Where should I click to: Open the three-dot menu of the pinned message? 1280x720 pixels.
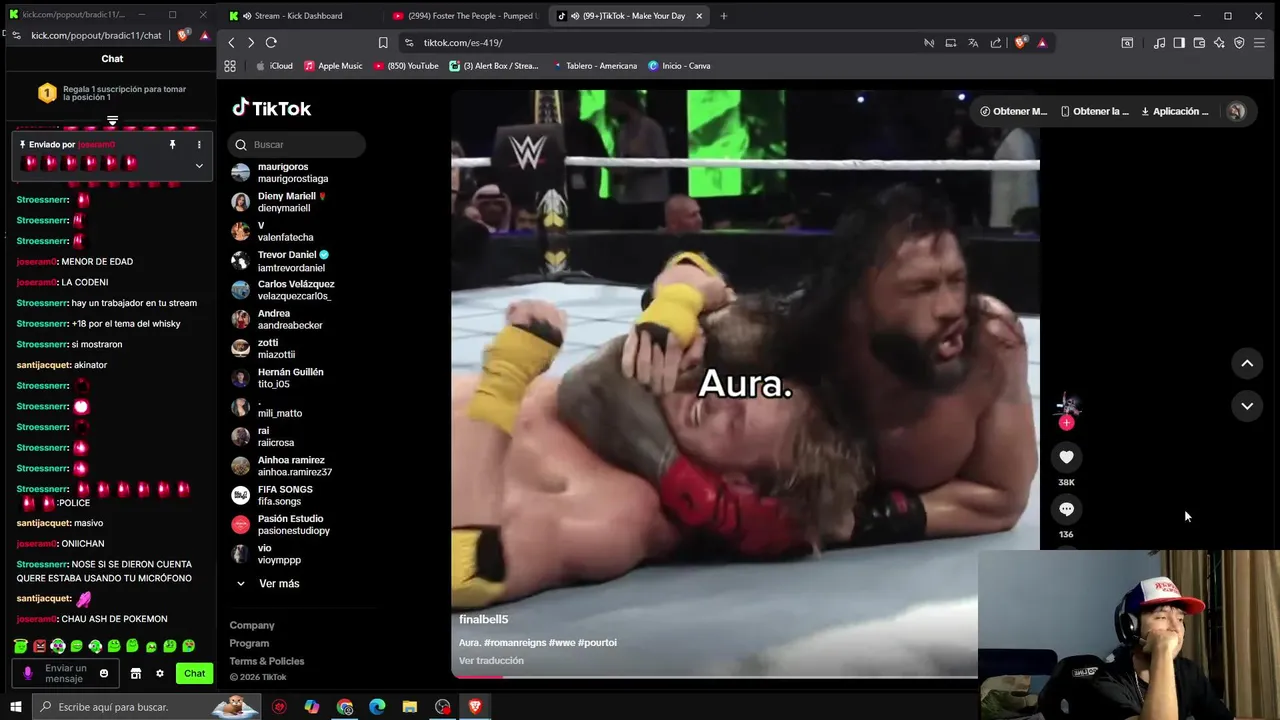199,145
